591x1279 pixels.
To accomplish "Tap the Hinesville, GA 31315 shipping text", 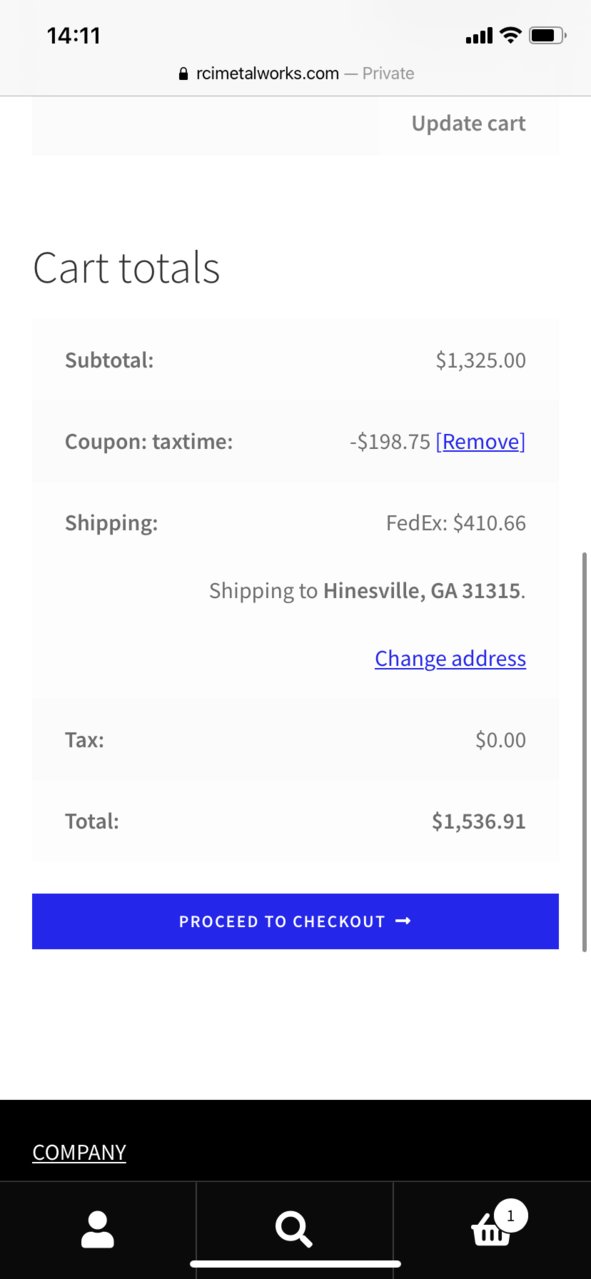I will coord(421,591).
